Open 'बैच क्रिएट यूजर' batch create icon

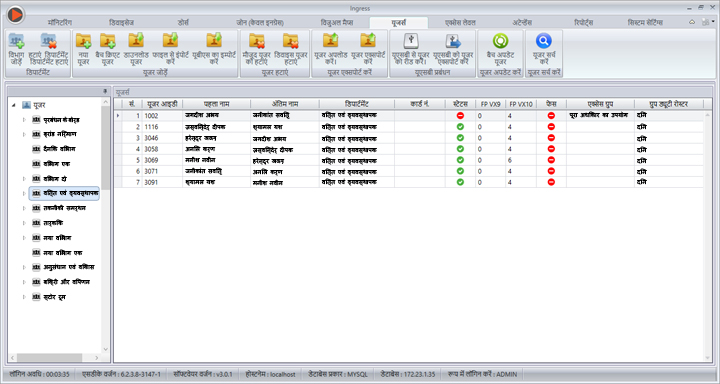[x=108, y=41]
